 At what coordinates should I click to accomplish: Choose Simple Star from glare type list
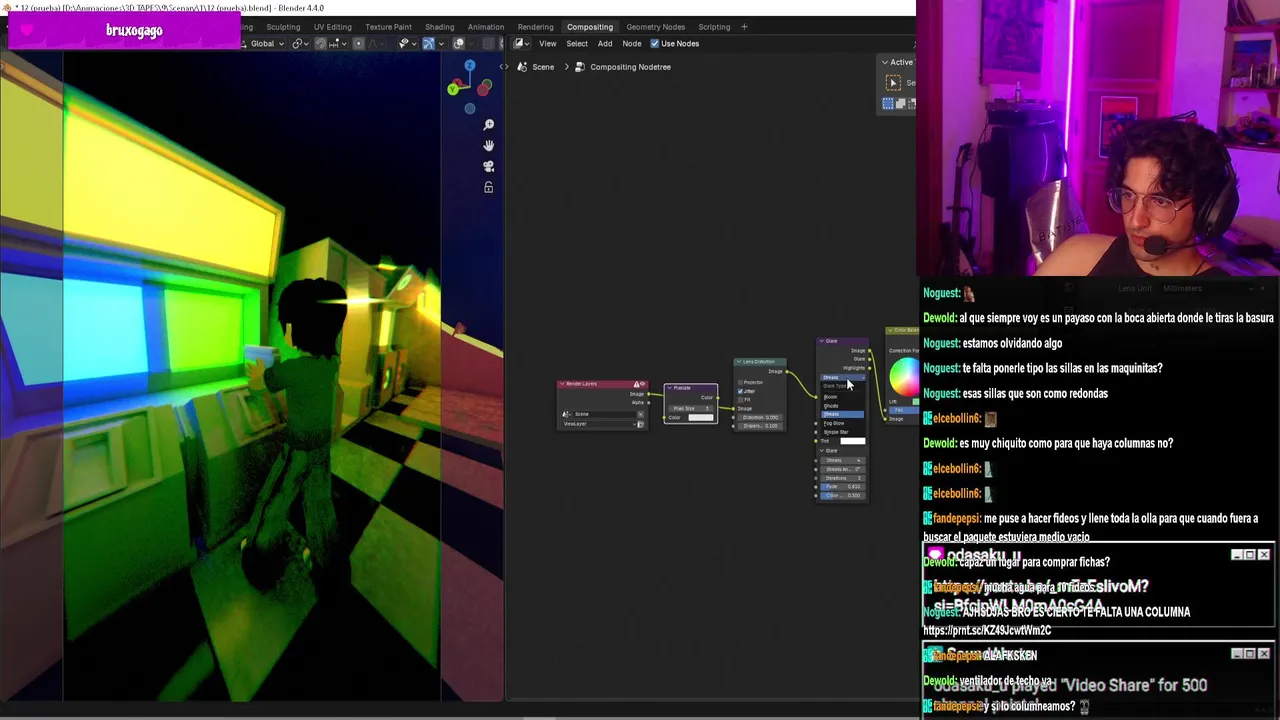coord(842,432)
